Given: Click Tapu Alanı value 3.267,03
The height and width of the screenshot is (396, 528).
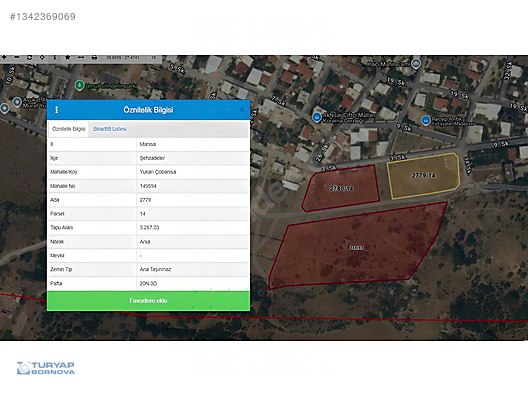Looking at the screenshot, I should coord(150,228).
